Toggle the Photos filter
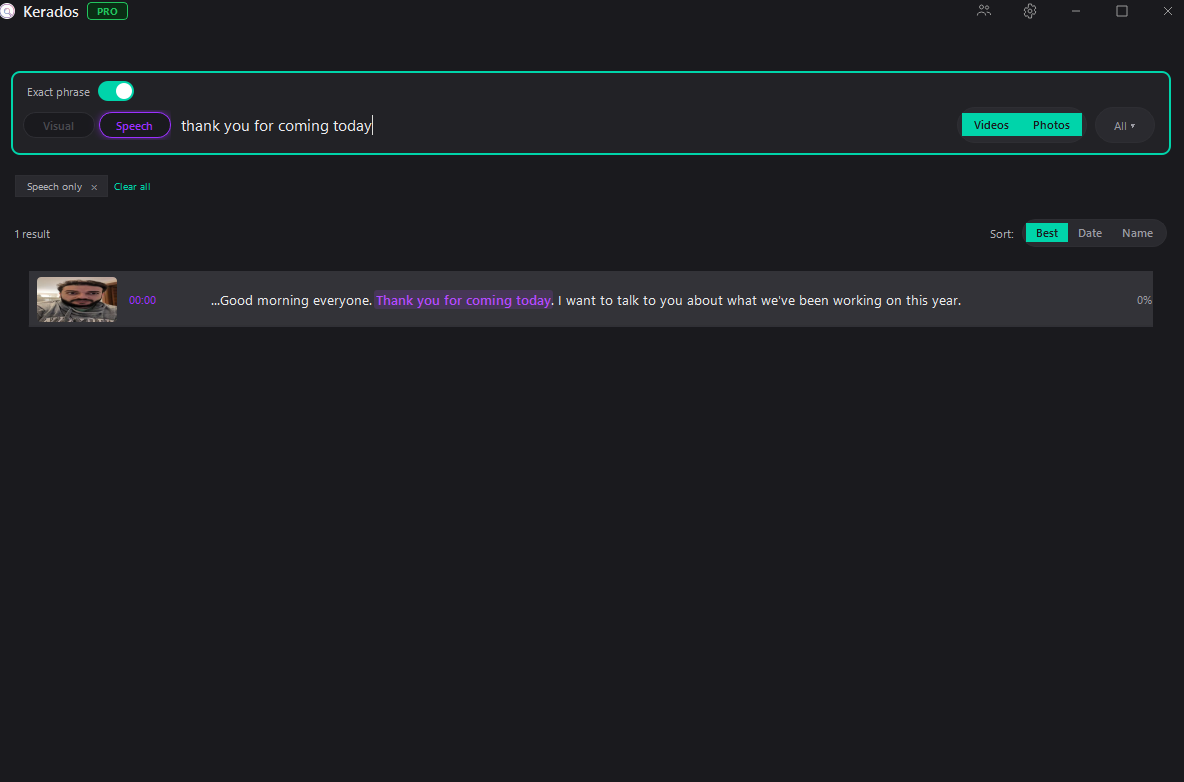Image resolution: width=1184 pixels, height=782 pixels. (1051, 125)
